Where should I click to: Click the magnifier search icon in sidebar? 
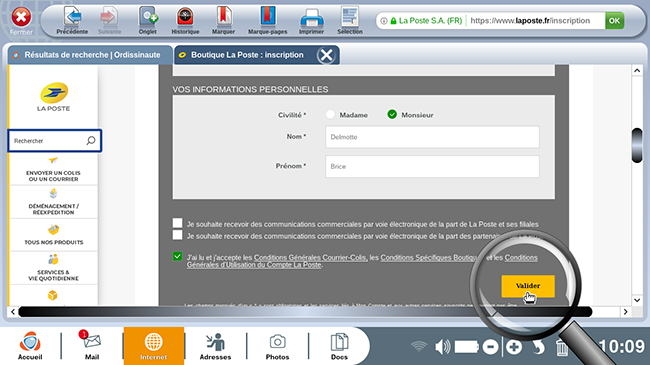(91, 141)
